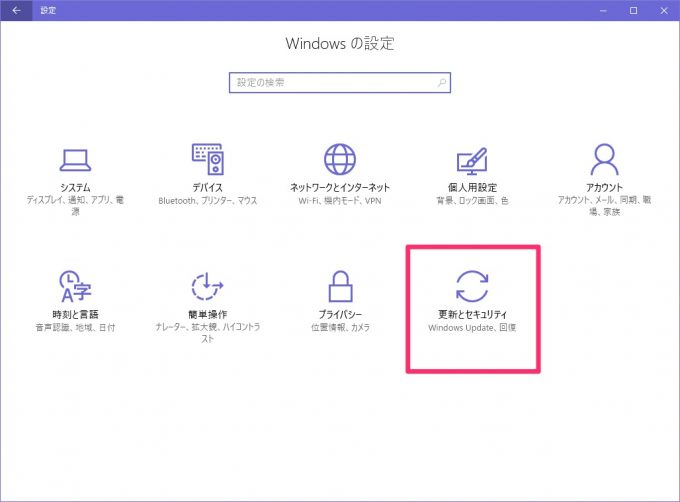
Task: Close the 設定 window
Action: pyautogui.click(x=664, y=10)
